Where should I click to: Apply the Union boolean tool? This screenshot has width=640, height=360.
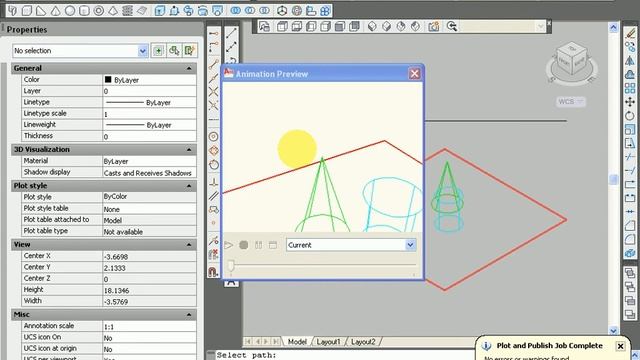pos(236,11)
